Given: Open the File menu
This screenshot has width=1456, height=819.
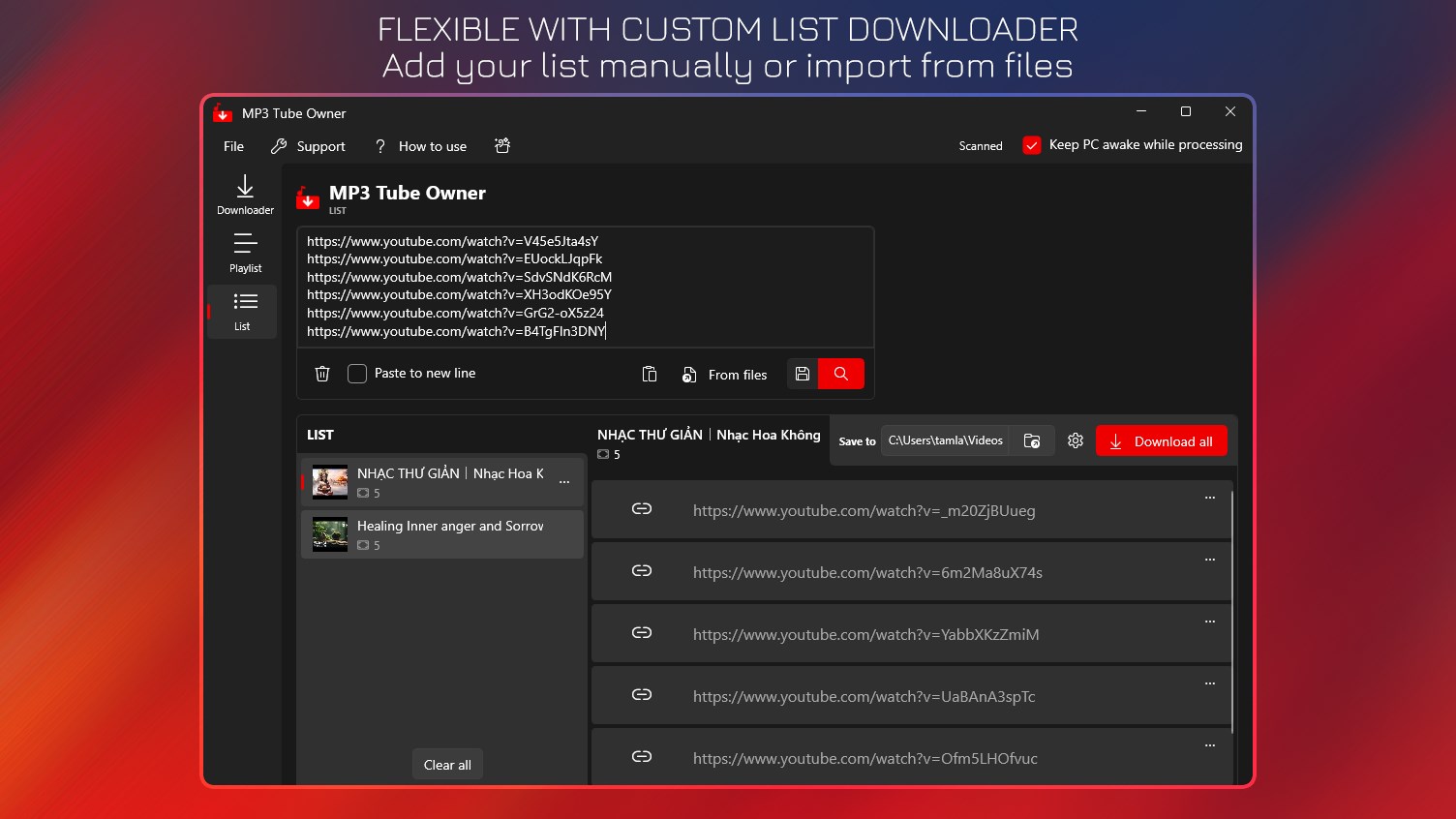Looking at the screenshot, I should (x=232, y=146).
